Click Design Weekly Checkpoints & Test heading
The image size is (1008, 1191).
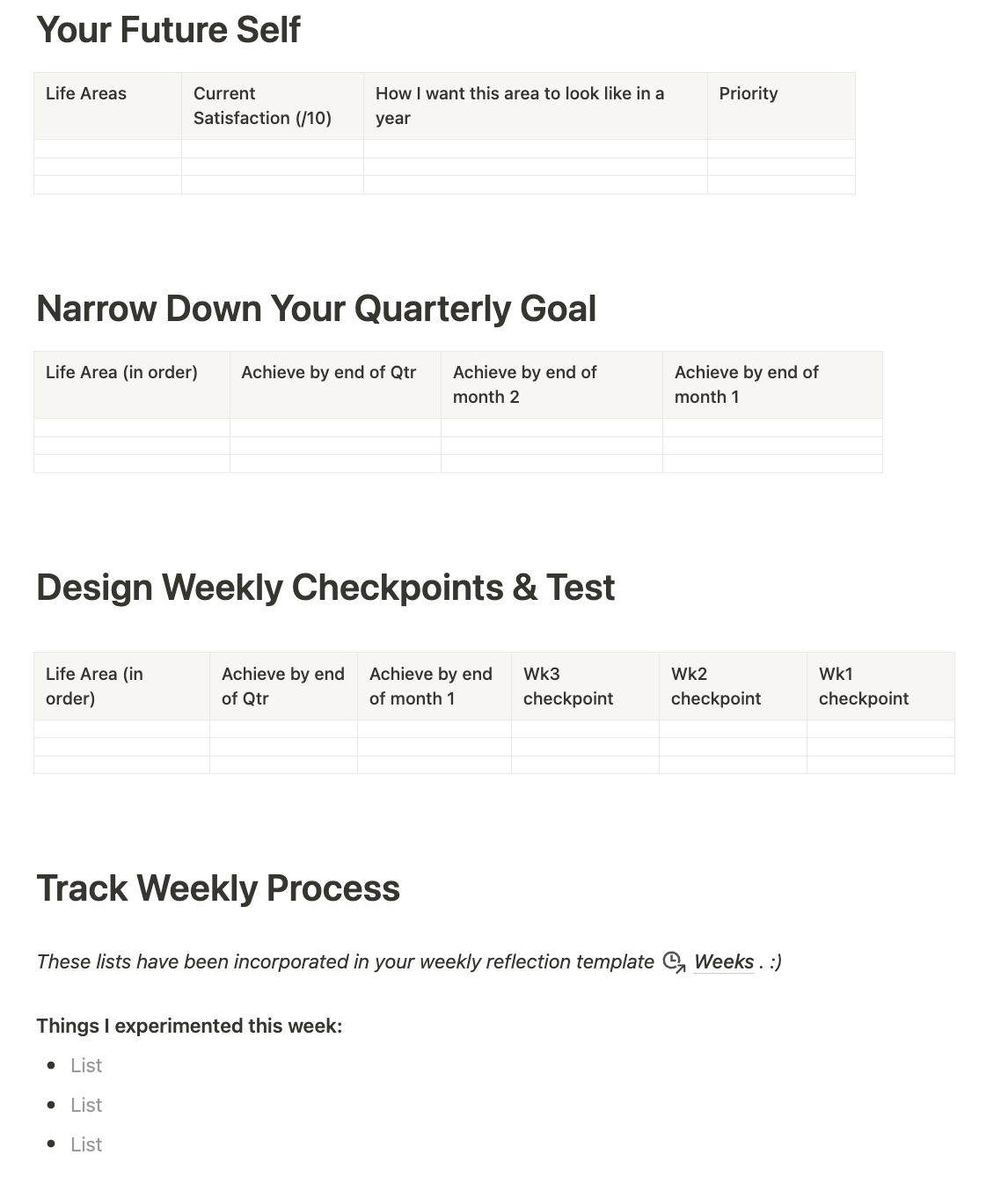click(325, 588)
